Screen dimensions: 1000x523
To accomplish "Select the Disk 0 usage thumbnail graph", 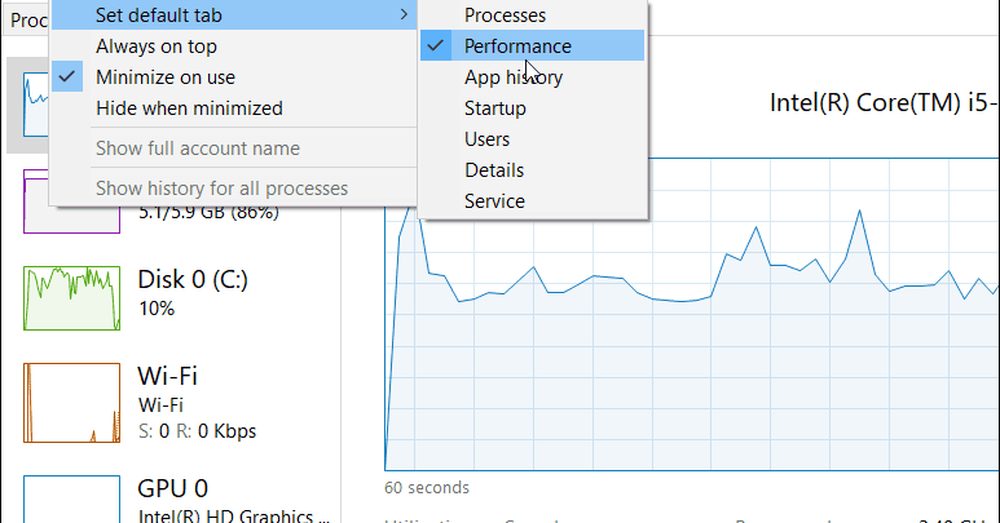I will tap(72, 298).
